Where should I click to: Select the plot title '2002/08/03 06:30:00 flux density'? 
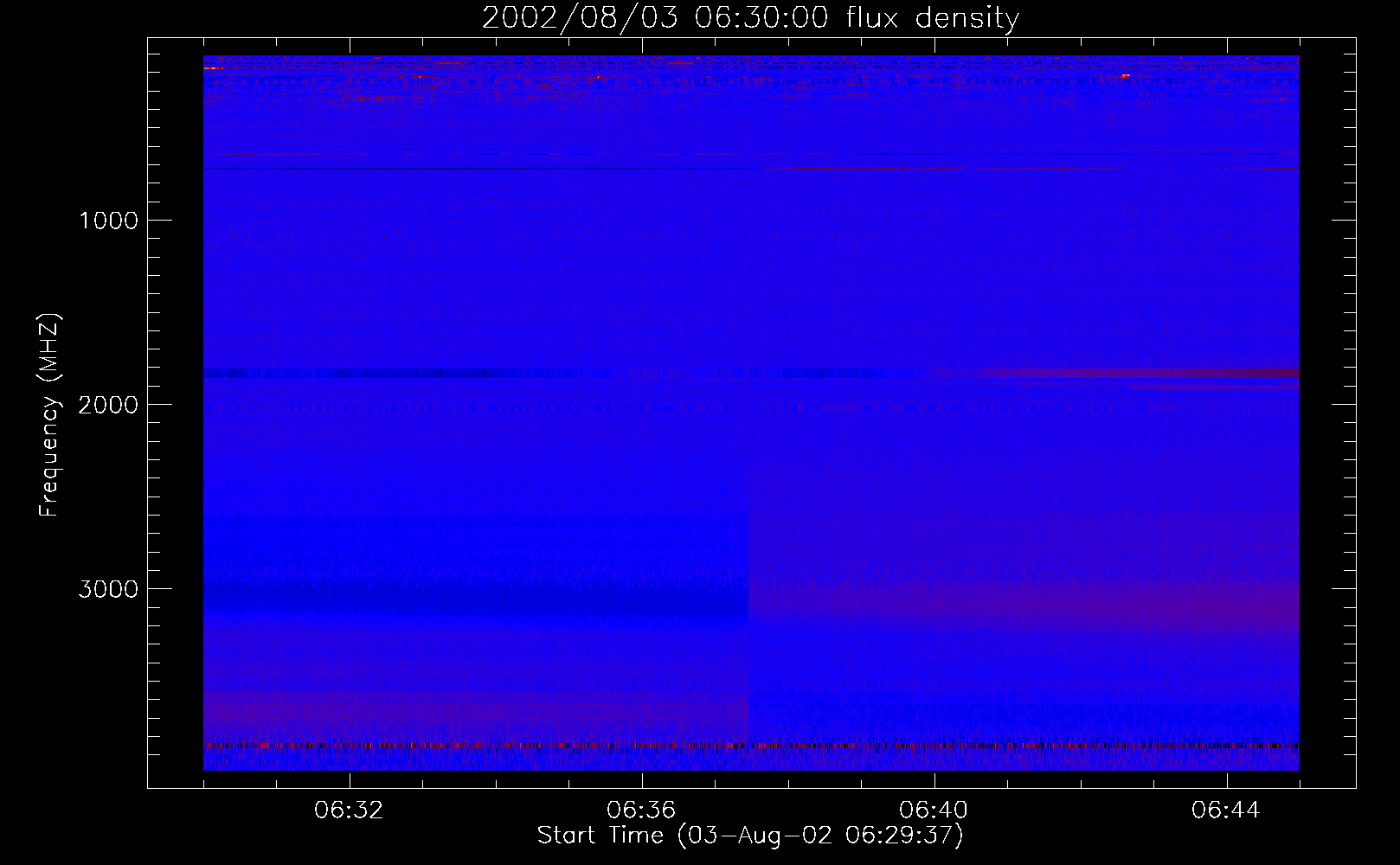pyautogui.click(x=750, y=17)
